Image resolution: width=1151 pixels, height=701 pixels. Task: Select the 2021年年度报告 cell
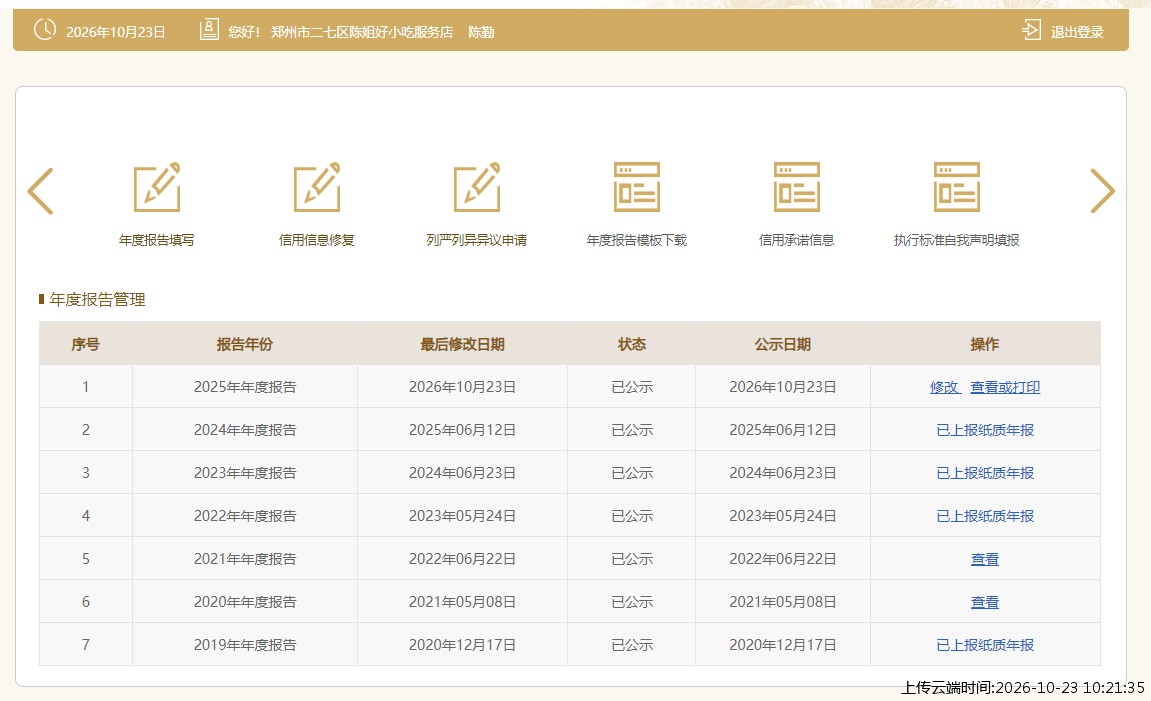click(x=245, y=559)
